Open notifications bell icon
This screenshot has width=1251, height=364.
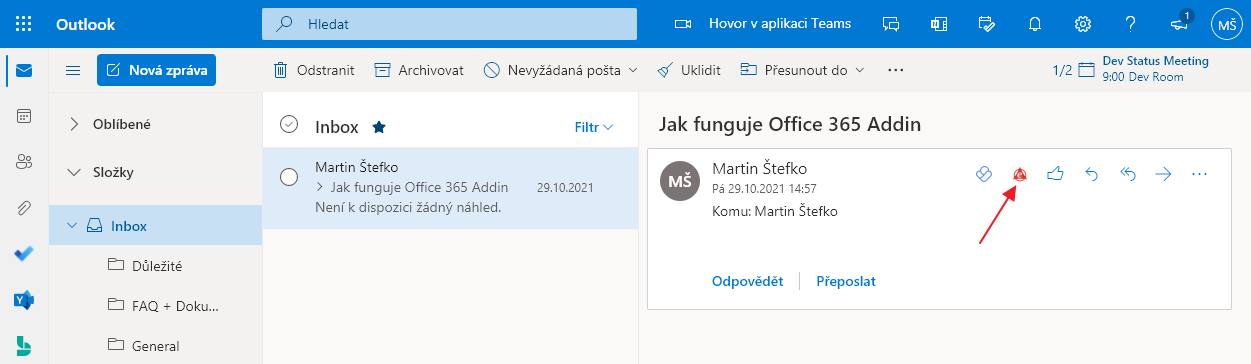[1036, 24]
